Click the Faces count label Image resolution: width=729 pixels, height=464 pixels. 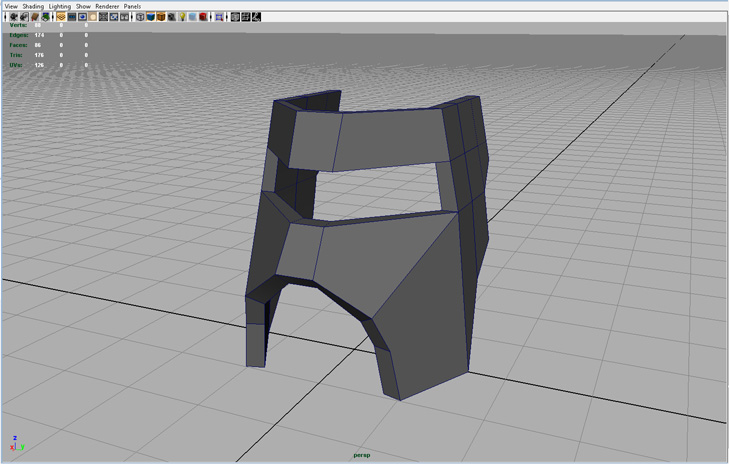click(x=18, y=45)
